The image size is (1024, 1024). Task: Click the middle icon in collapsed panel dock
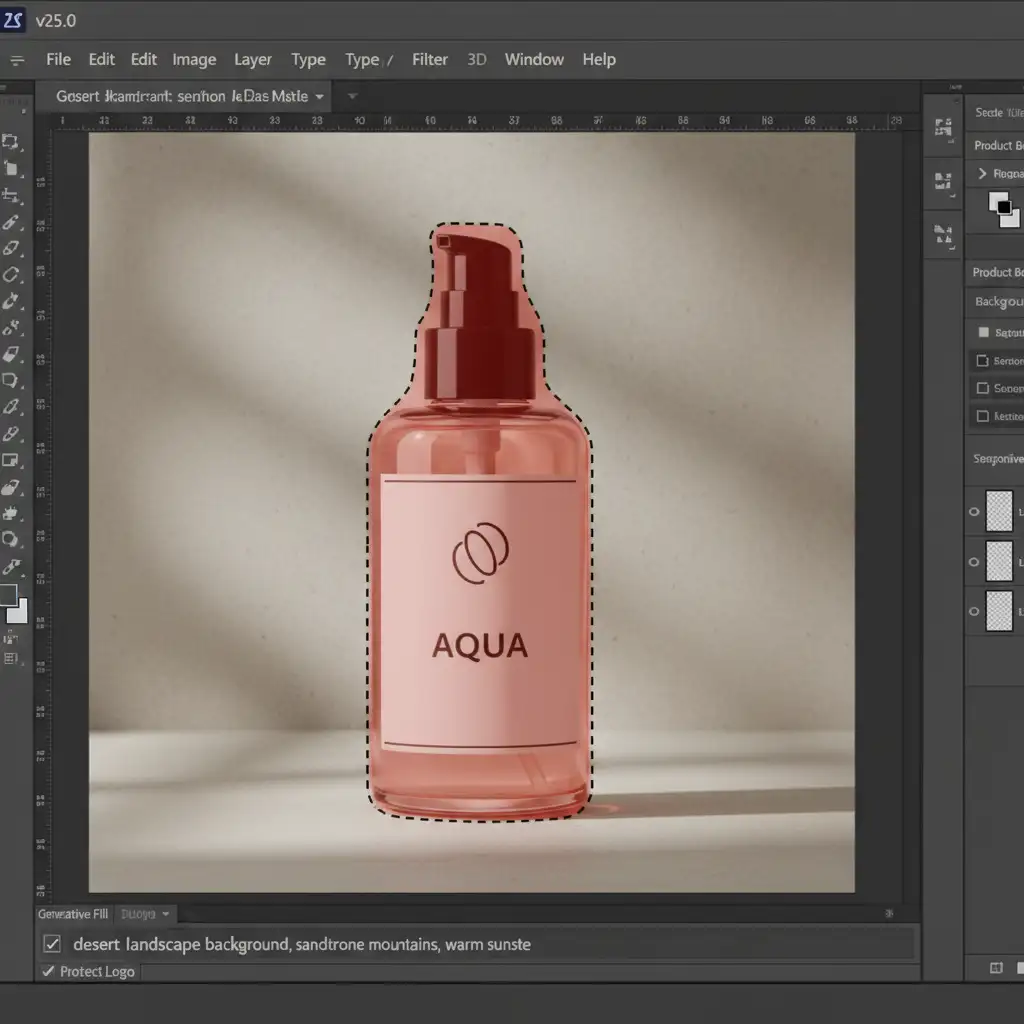coord(943,181)
